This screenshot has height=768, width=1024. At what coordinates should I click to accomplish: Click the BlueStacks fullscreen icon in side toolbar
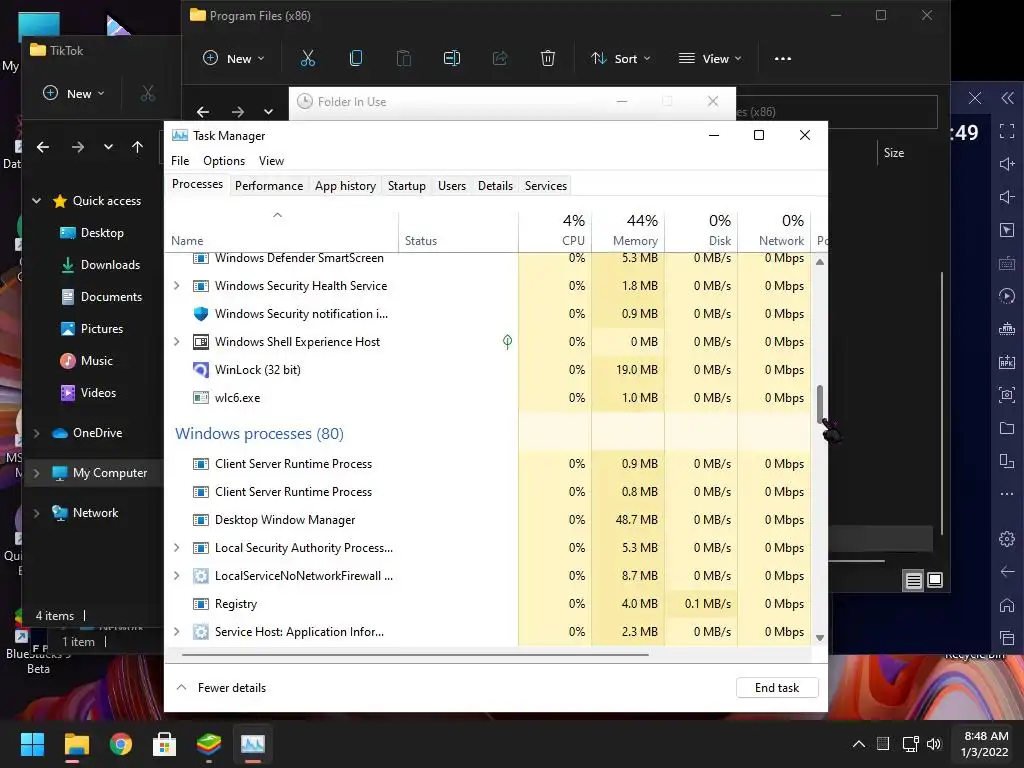[1007, 131]
